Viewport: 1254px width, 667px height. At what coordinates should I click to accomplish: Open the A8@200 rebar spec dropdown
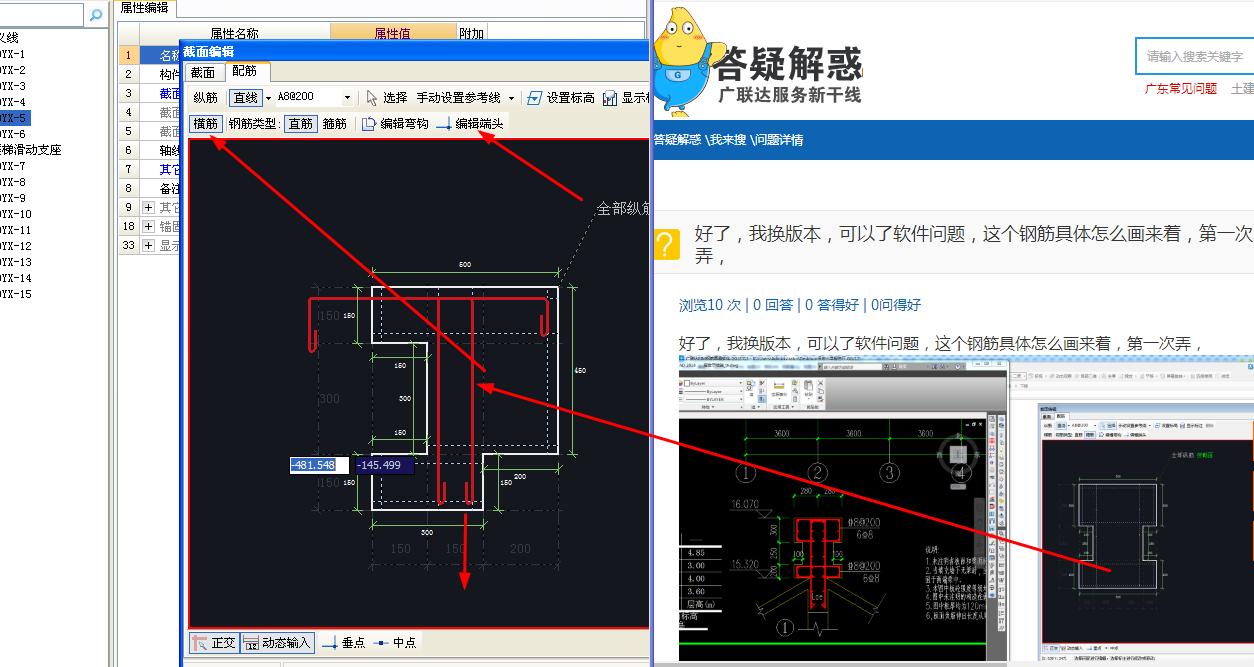tap(347, 98)
